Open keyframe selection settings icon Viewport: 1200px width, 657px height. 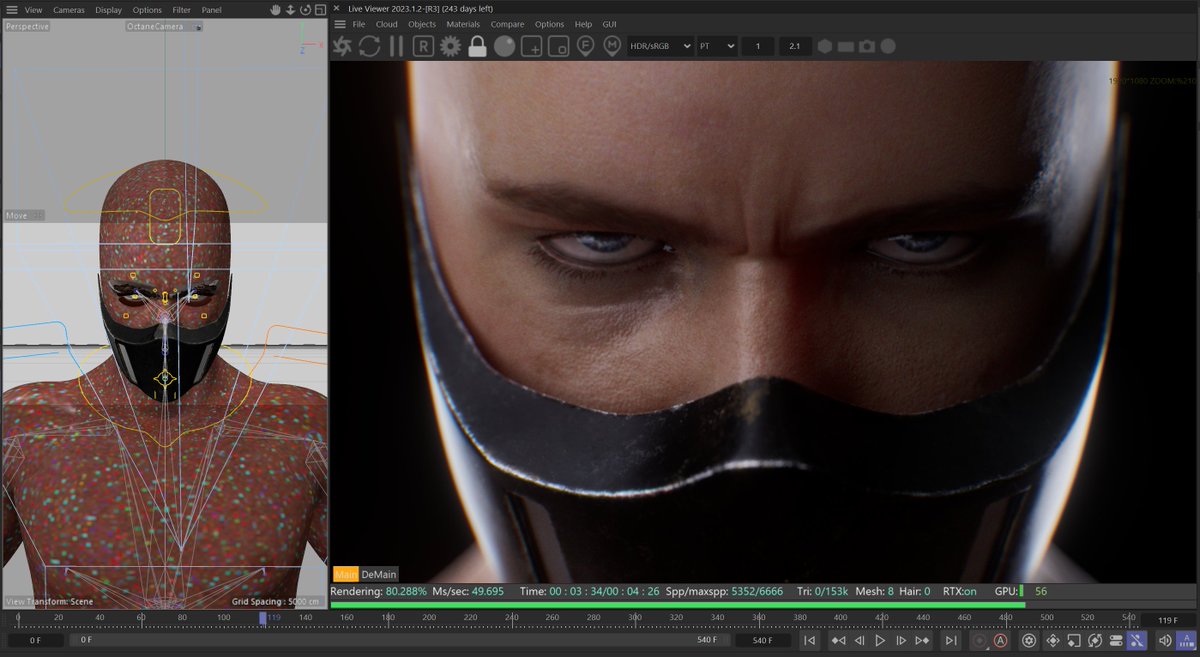tap(1029, 640)
